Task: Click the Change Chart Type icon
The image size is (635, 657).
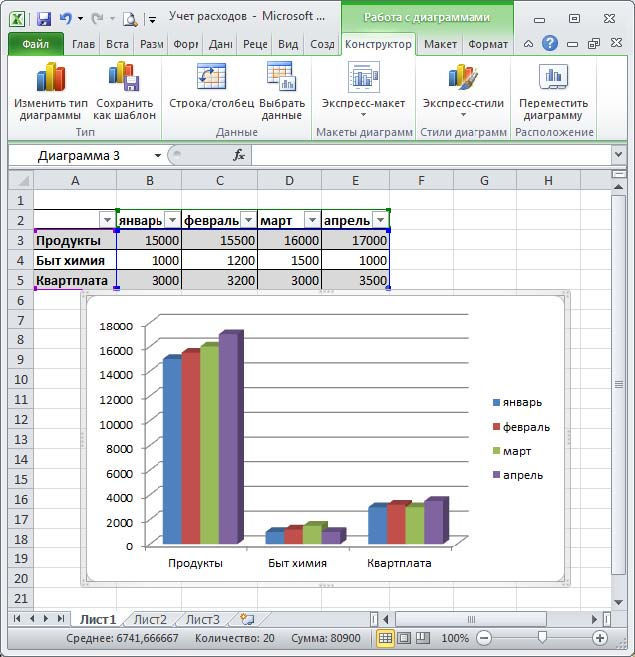Action: point(50,77)
